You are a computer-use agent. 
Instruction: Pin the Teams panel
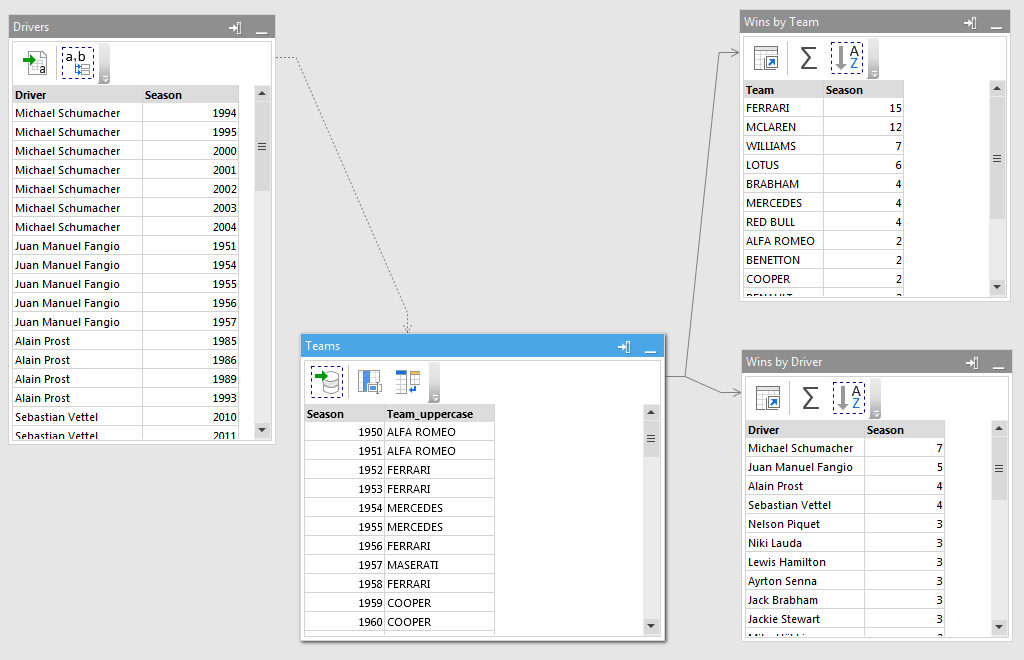624,347
